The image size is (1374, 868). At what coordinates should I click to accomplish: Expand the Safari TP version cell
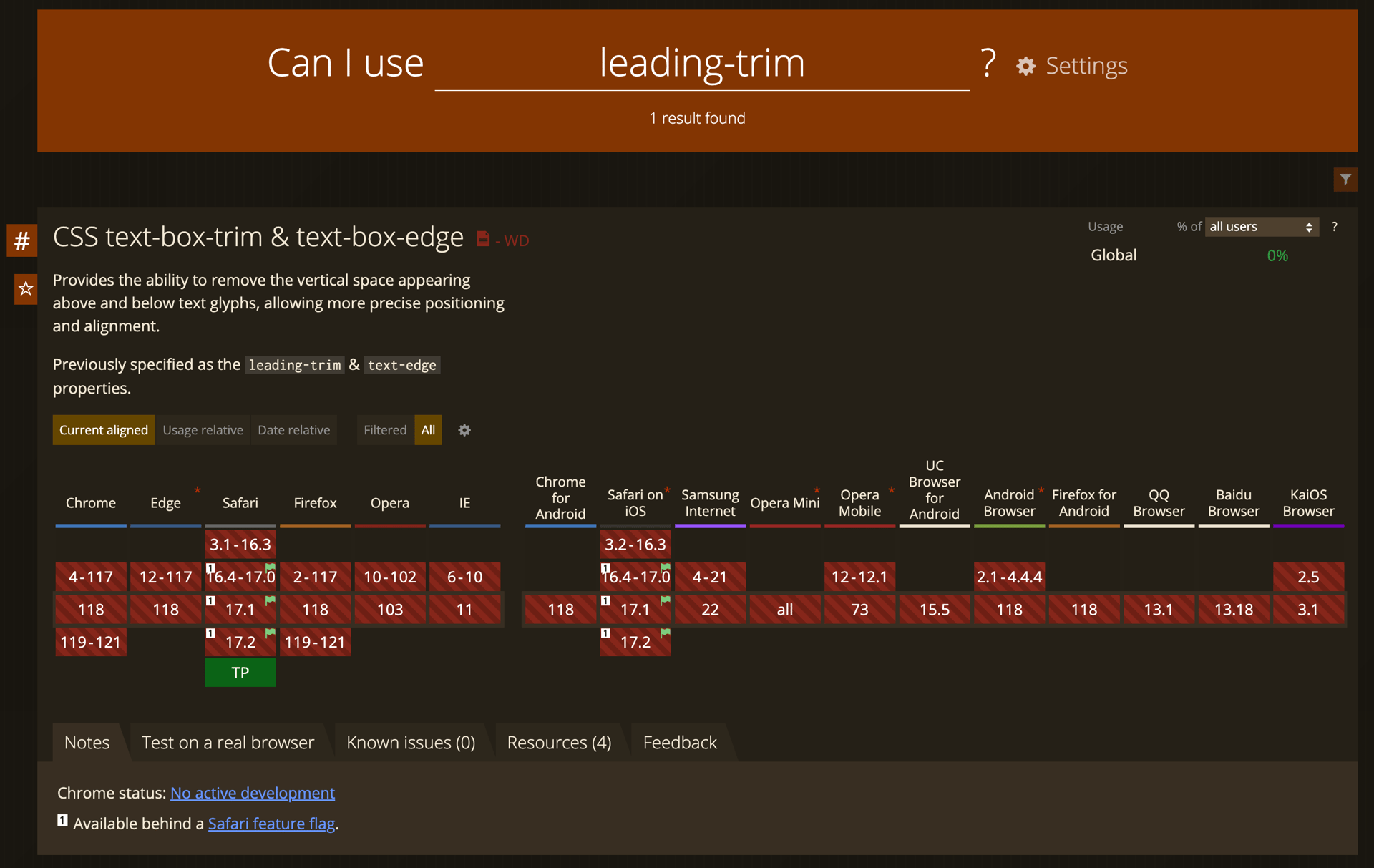click(x=240, y=673)
